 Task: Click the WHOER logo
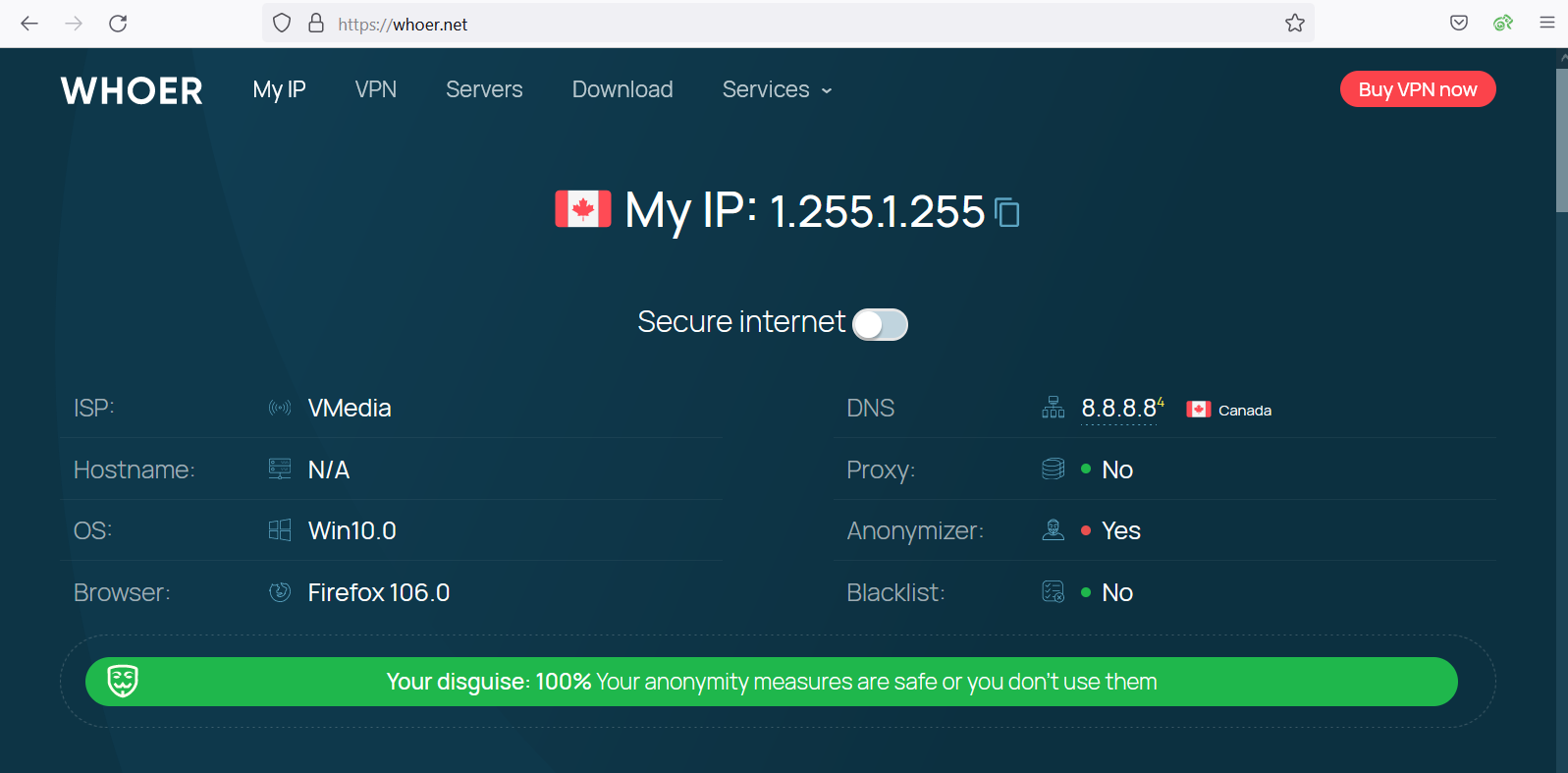(x=132, y=90)
